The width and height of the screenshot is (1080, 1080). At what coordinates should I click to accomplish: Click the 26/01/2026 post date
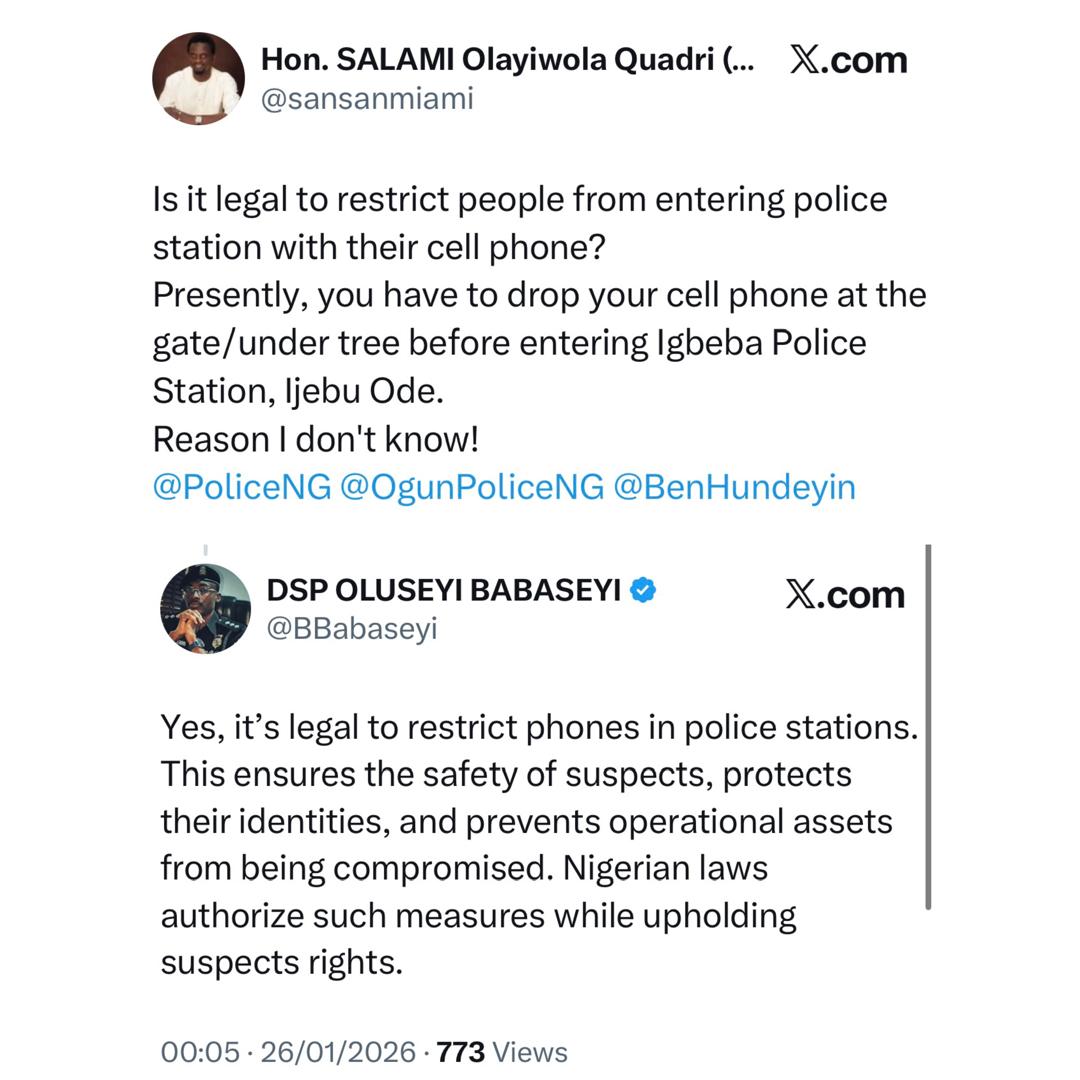pos(337,1052)
